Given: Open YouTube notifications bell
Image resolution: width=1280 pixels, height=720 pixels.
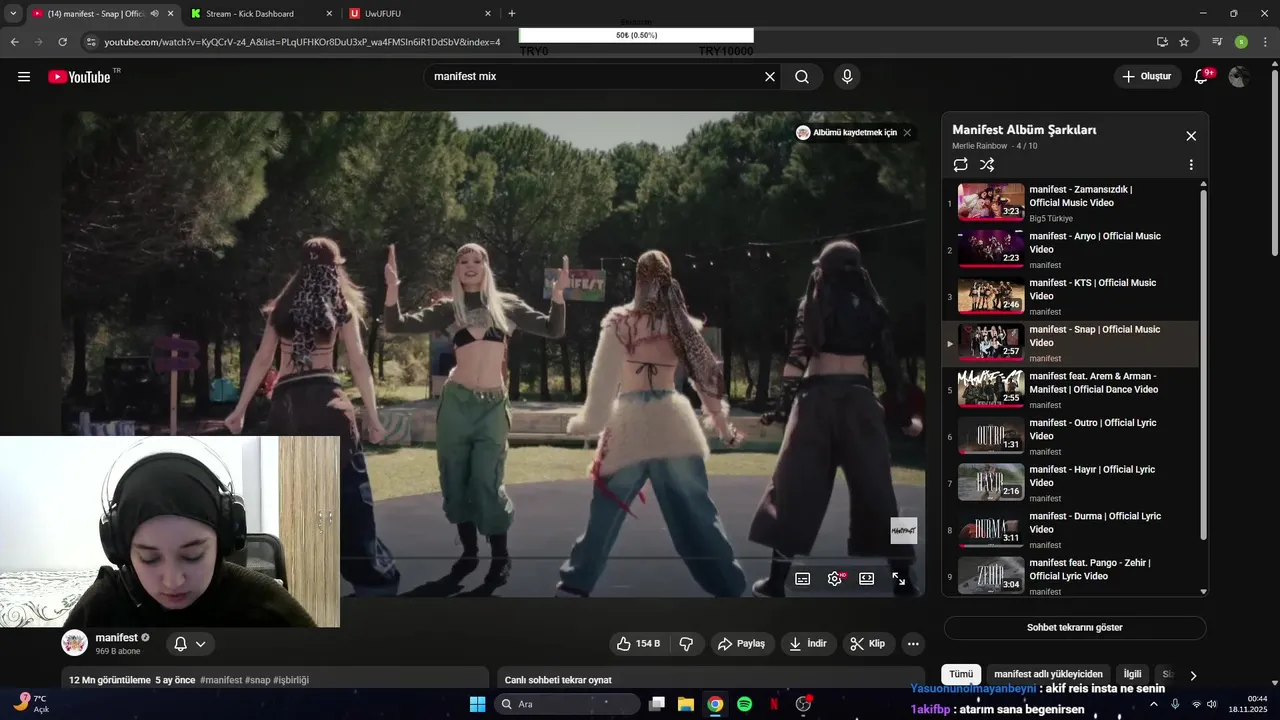Looking at the screenshot, I should point(1202,77).
